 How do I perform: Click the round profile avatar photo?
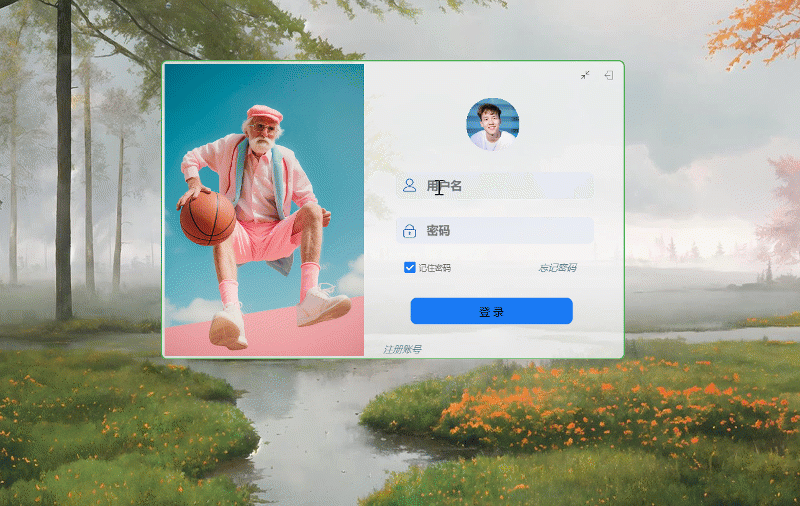(492, 124)
